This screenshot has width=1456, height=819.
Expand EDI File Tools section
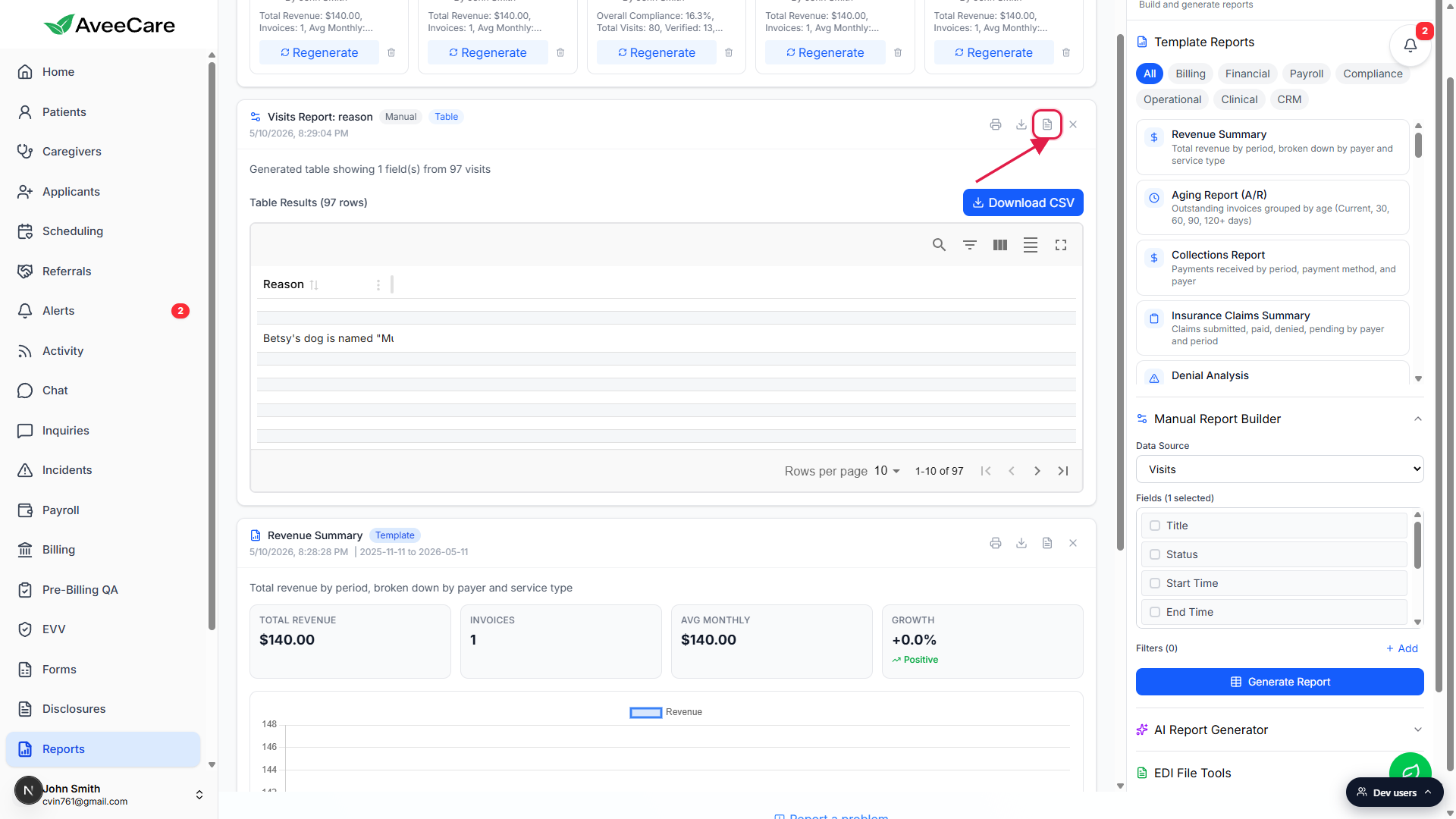pyautogui.click(x=1192, y=773)
